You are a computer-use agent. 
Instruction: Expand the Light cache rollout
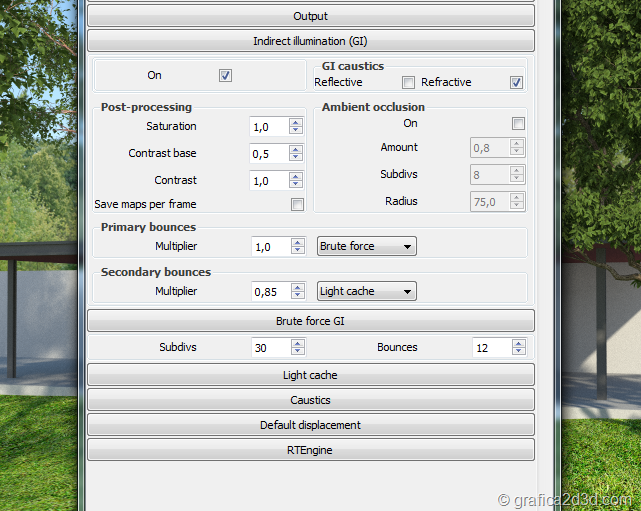310,375
